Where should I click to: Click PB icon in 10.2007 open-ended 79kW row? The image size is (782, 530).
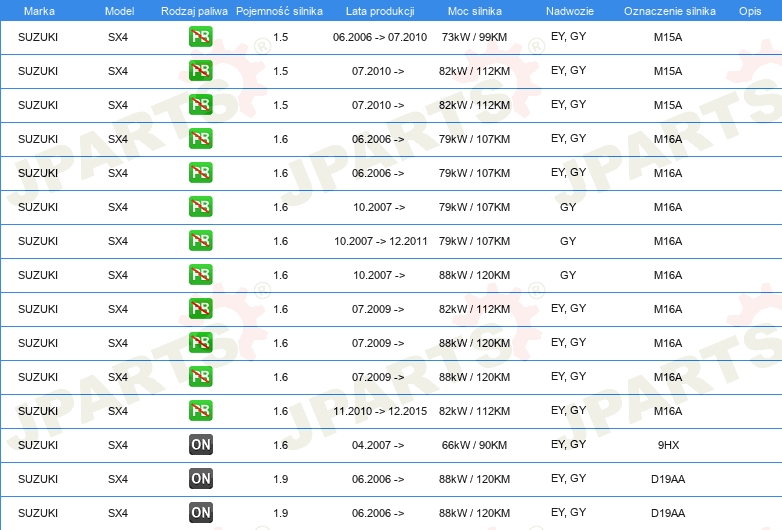click(200, 207)
